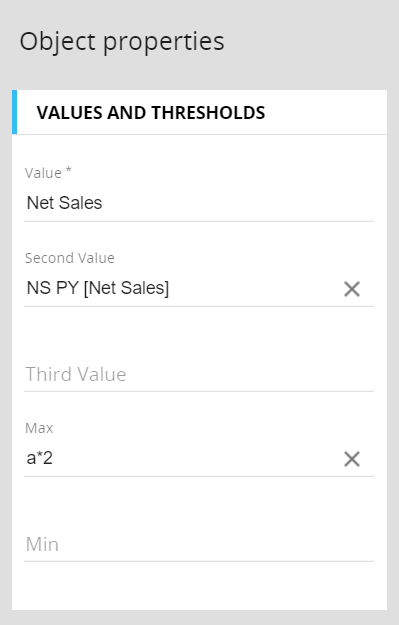This screenshot has height=625, width=399.
Task: Focus the empty Third Value field
Action: pos(199,374)
